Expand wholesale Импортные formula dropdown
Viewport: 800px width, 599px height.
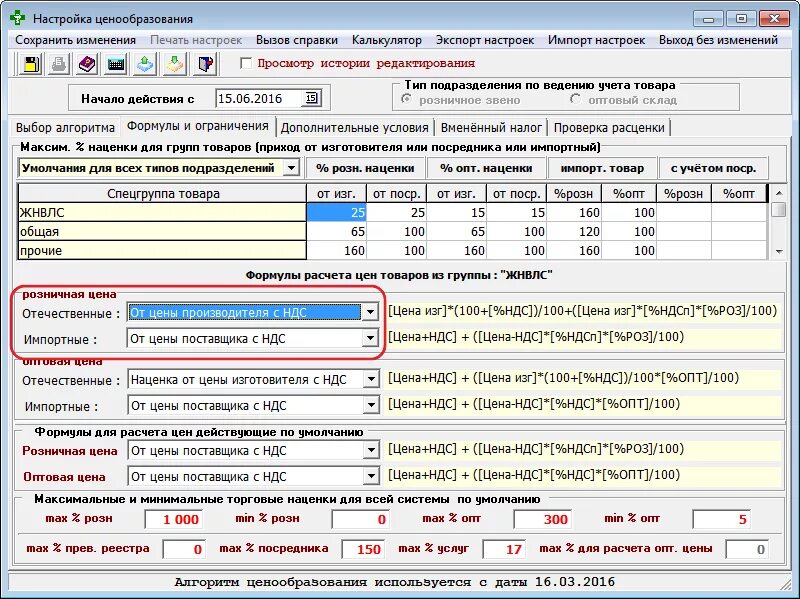coord(371,405)
